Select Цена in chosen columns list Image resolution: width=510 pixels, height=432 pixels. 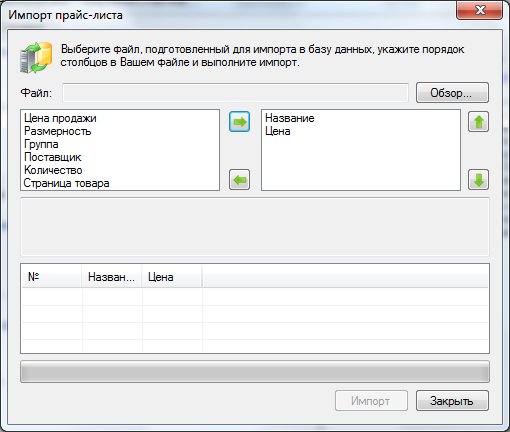[x=278, y=131]
